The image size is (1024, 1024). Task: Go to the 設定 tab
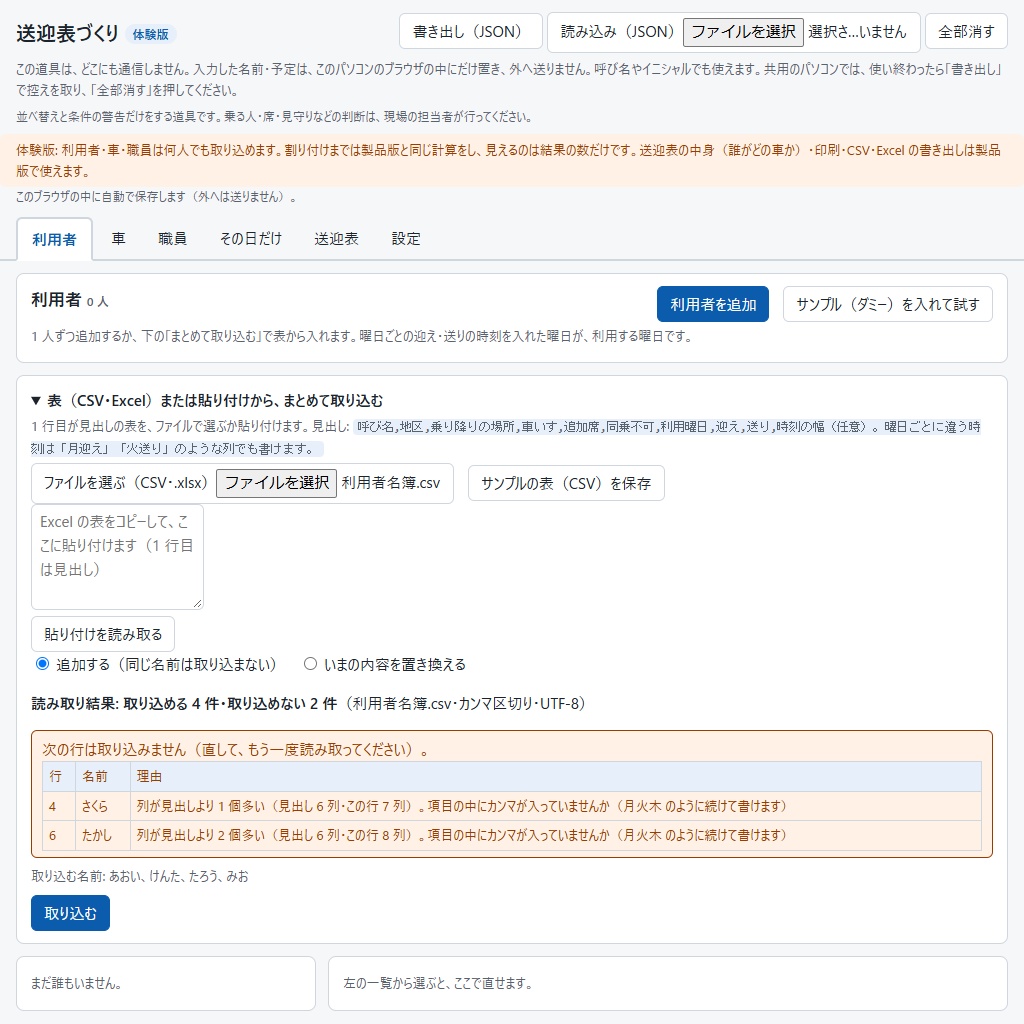coord(406,238)
